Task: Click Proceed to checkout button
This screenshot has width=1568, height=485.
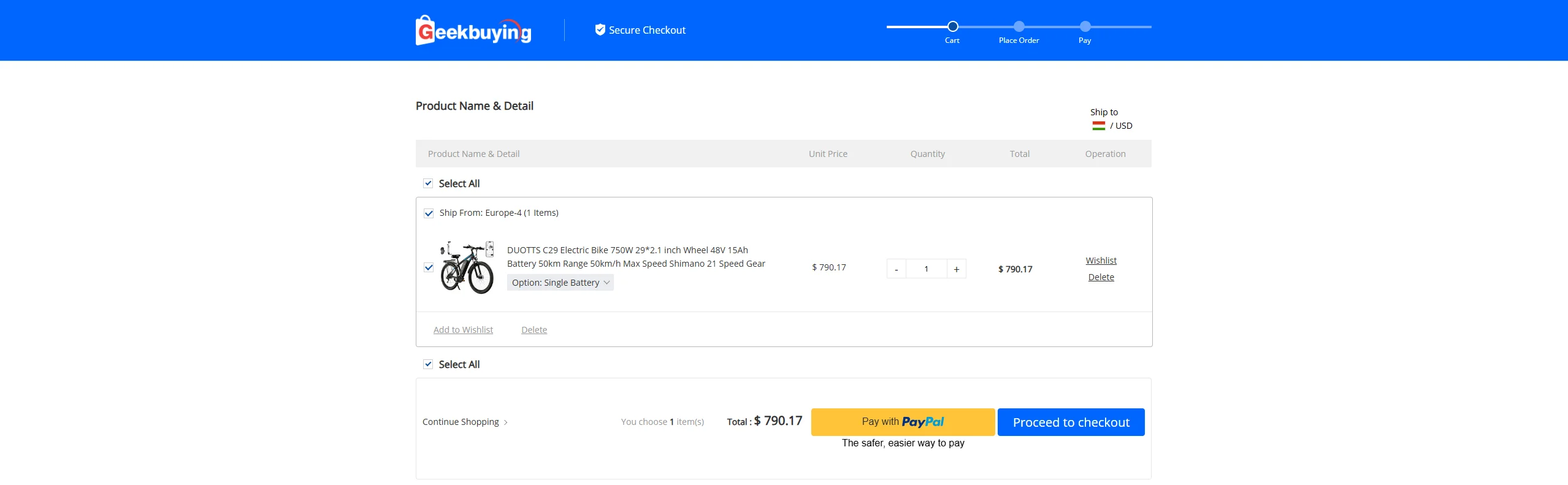Action: 1071,422
